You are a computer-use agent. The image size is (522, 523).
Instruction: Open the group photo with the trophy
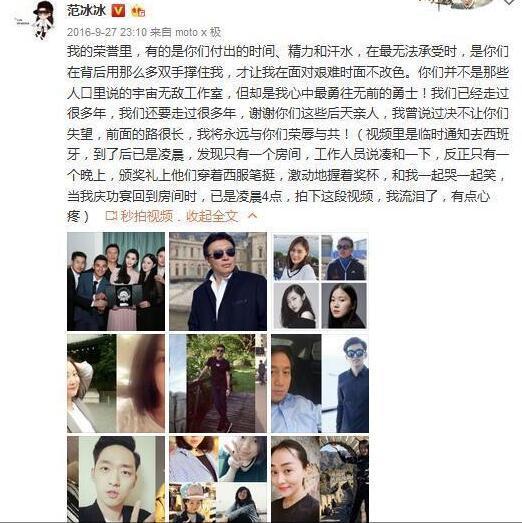(x=116, y=282)
